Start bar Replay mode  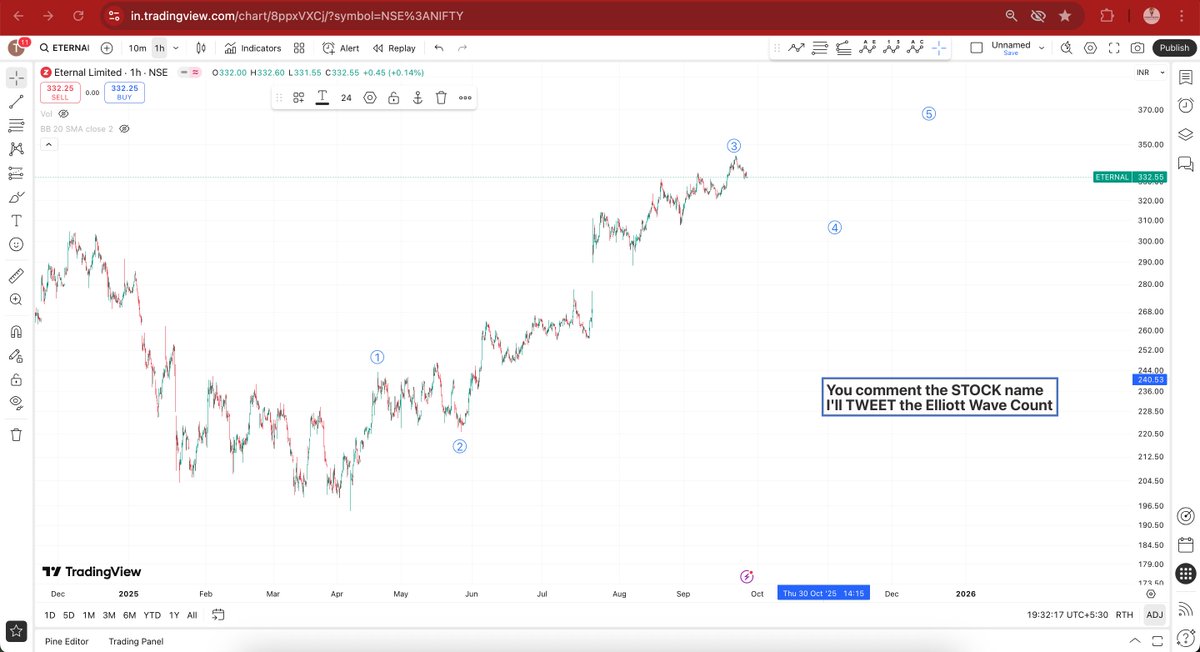(394, 48)
